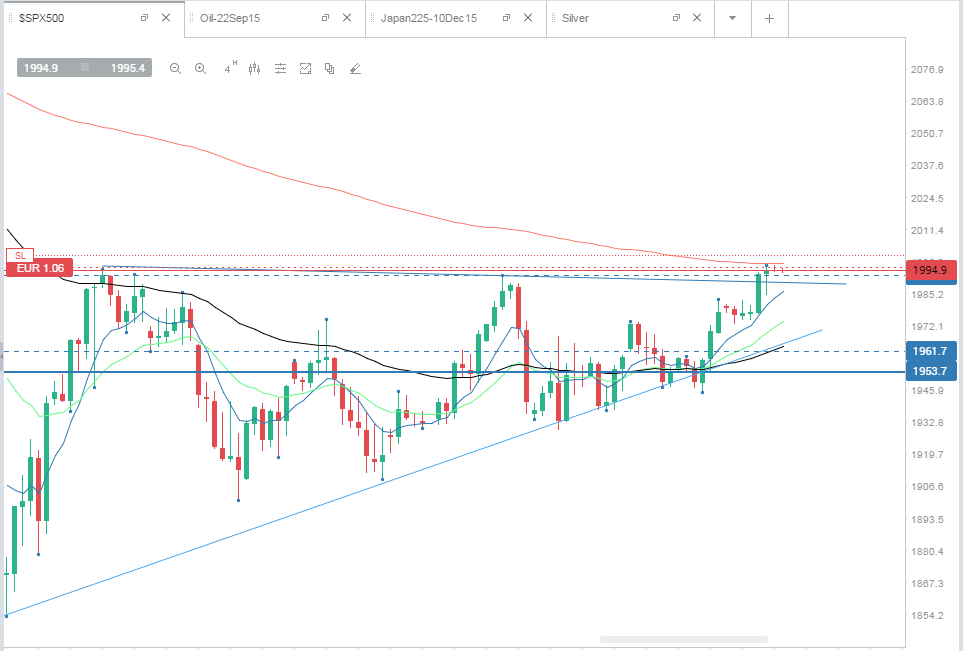Click the sell price 1994.9 button
The image size is (963, 651).
click(x=41, y=68)
